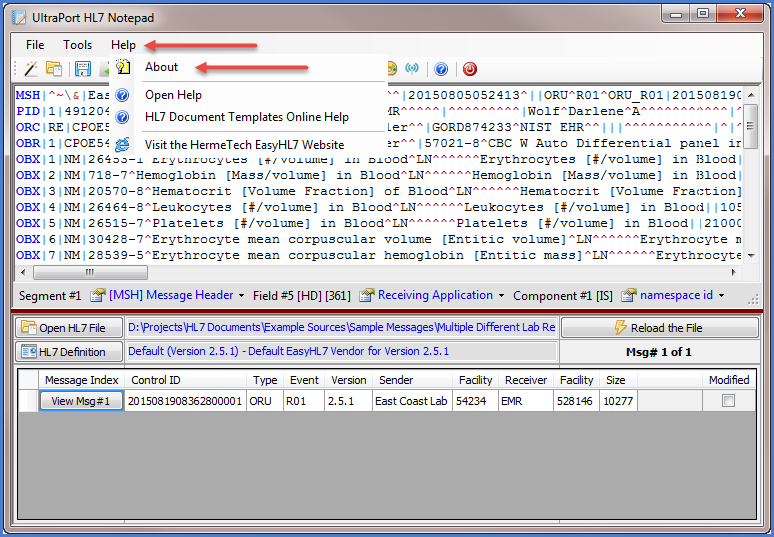Click the EMR receiver cell
Image resolution: width=774 pixels, height=537 pixels.
pyautogui.click(x=526, y=401)
